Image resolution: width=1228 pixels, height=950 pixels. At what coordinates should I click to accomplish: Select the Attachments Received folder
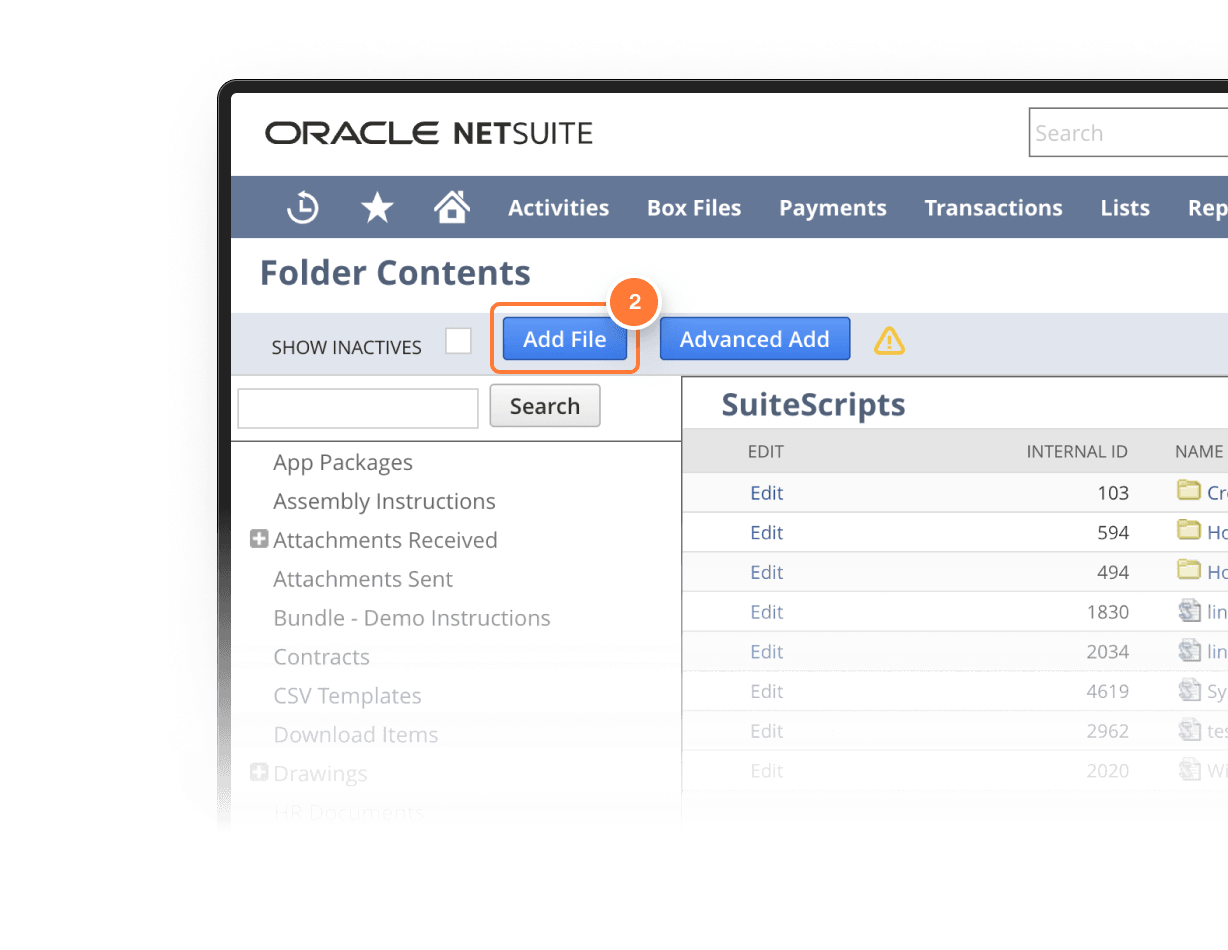click(385, 540)
